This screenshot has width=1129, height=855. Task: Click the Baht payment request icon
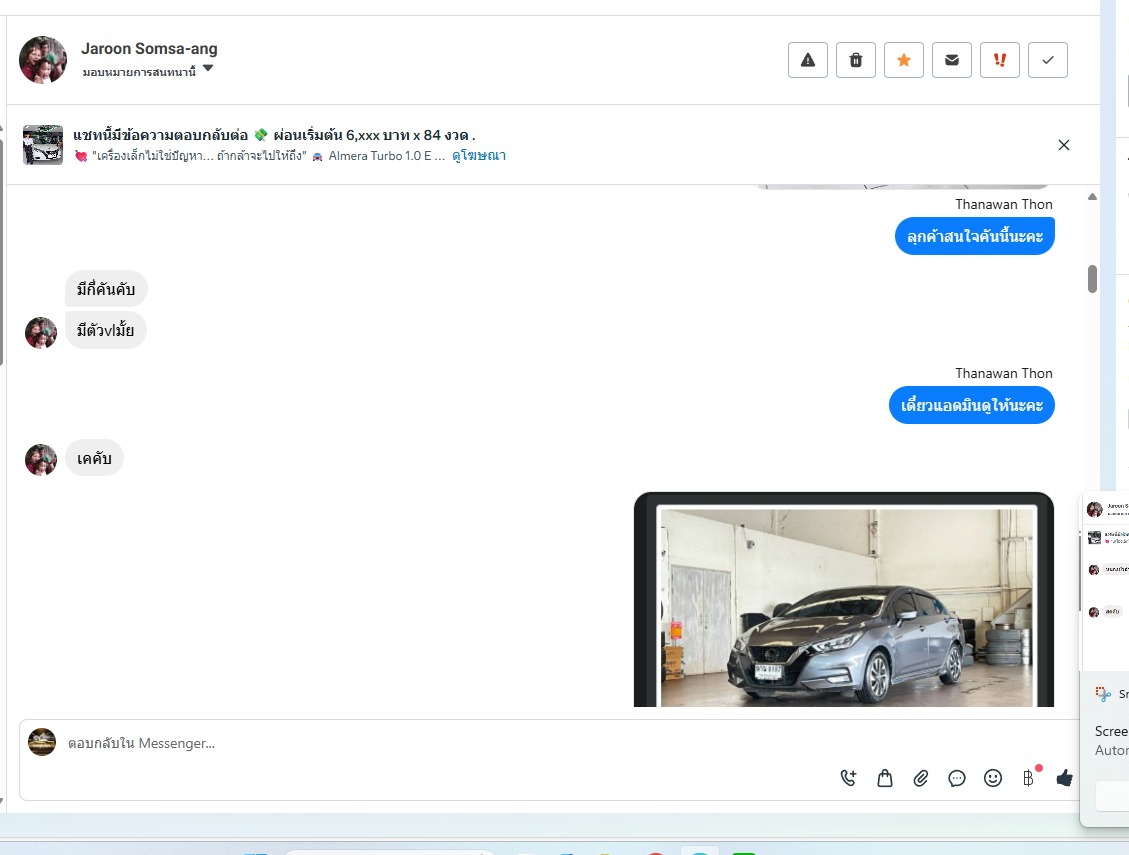click(1028, 778)
